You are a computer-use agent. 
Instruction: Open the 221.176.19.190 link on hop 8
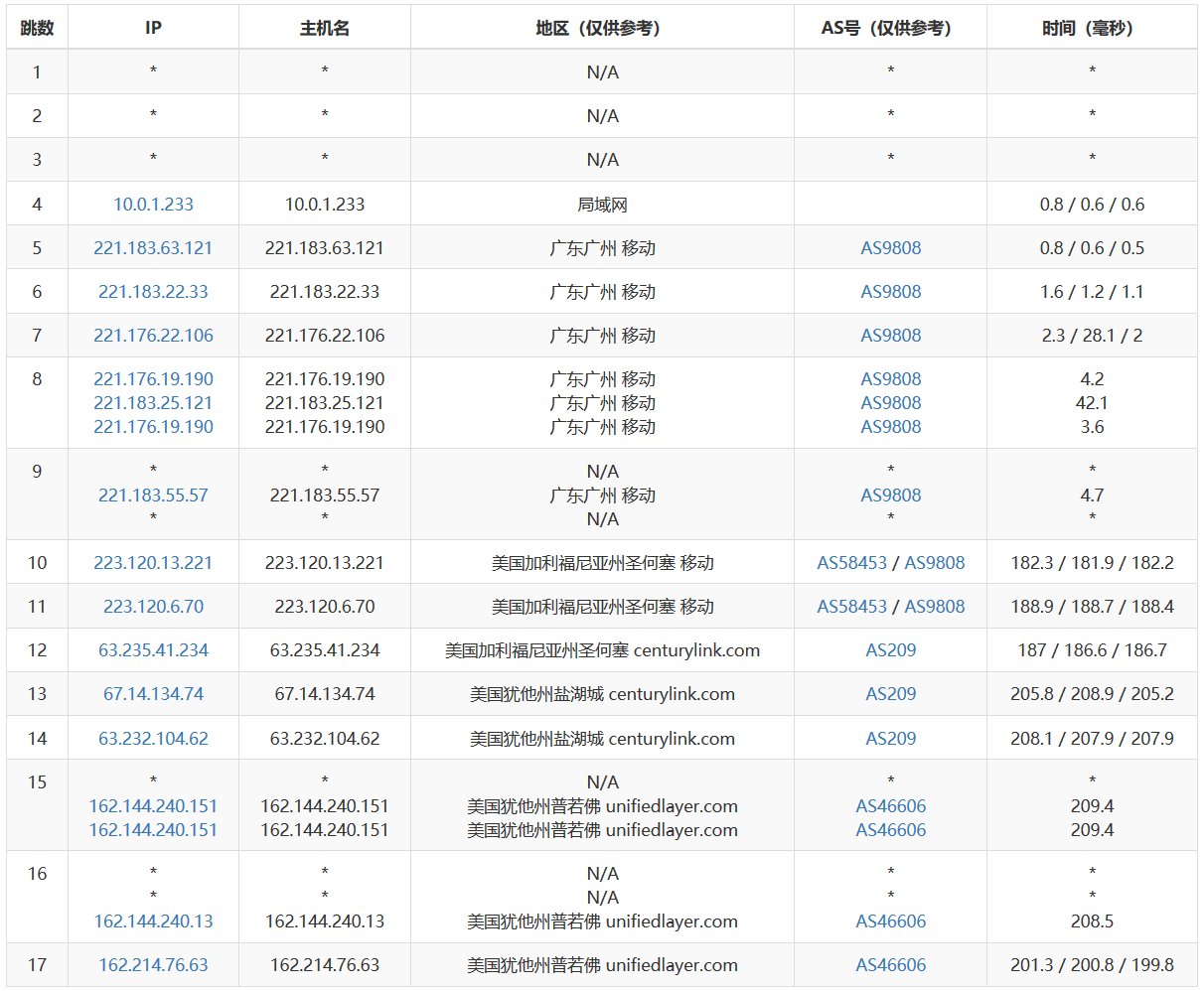coord(153,378)
